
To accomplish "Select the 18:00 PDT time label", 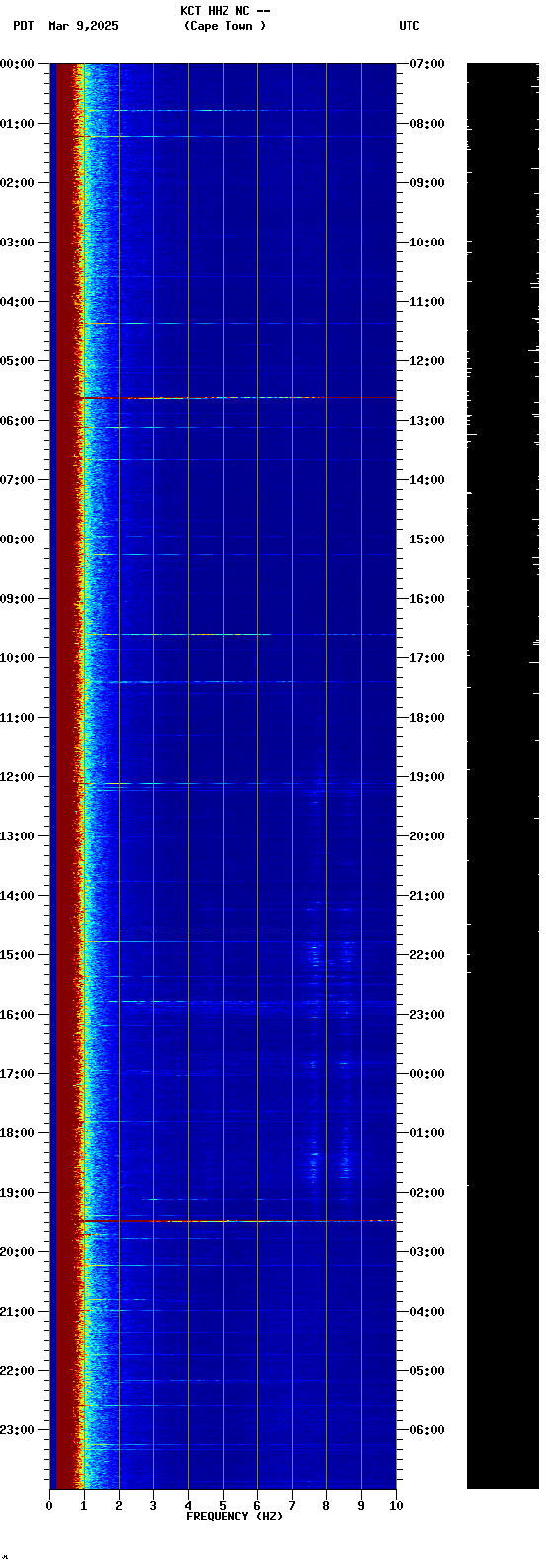I will pyautogui.click(x=17, y=1133).
